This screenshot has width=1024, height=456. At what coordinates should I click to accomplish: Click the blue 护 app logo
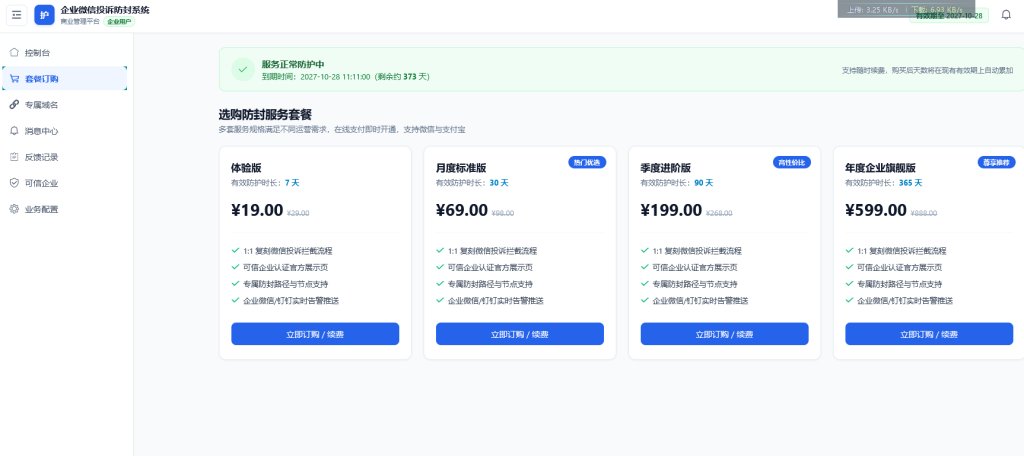(x=44, y=15)
